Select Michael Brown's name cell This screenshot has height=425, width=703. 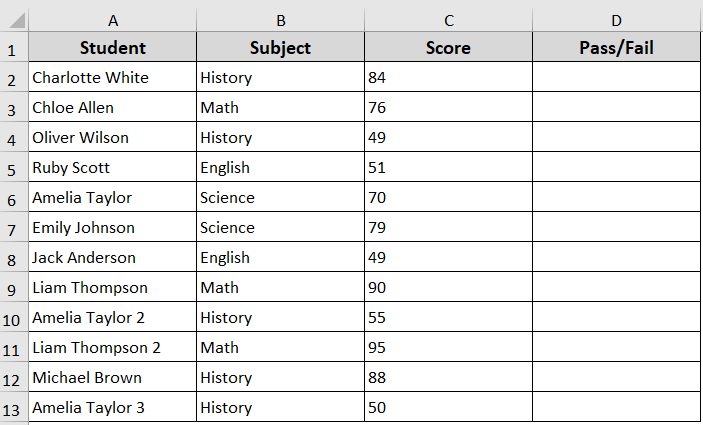pos(112,378)
